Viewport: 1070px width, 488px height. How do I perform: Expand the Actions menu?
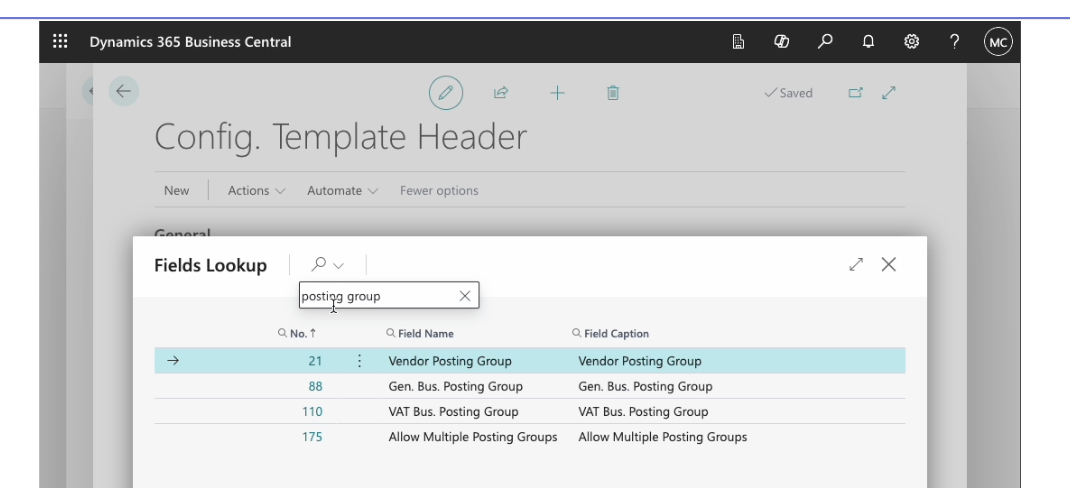click(x=255, y=190)
